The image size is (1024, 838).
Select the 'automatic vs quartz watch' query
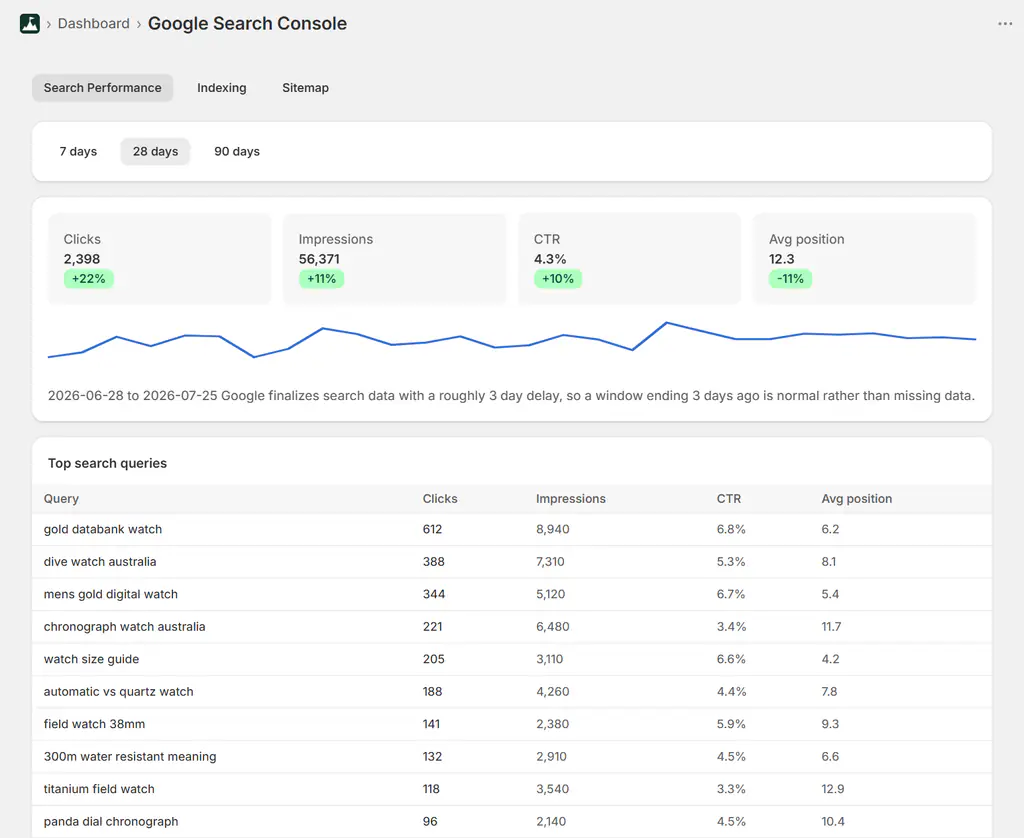pyautogui.click(x=118, y=692)
